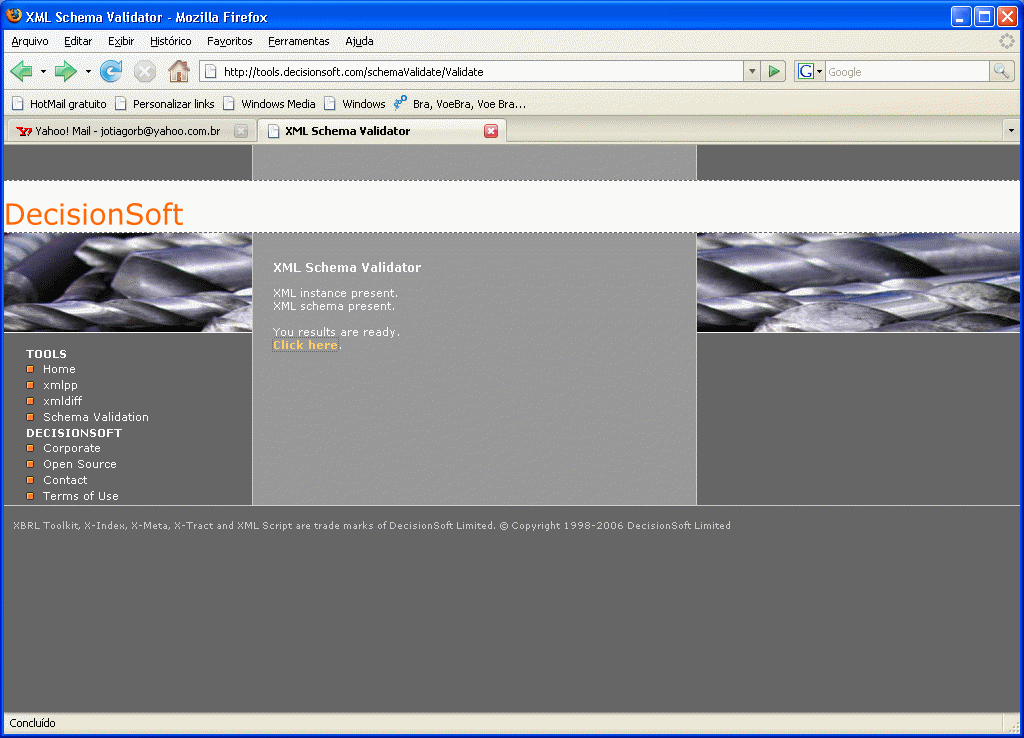Click the green Go button beside the address bar
The height and width of the screenshot is (738, 1024).
pyautogui.click(x=774, y=71)
